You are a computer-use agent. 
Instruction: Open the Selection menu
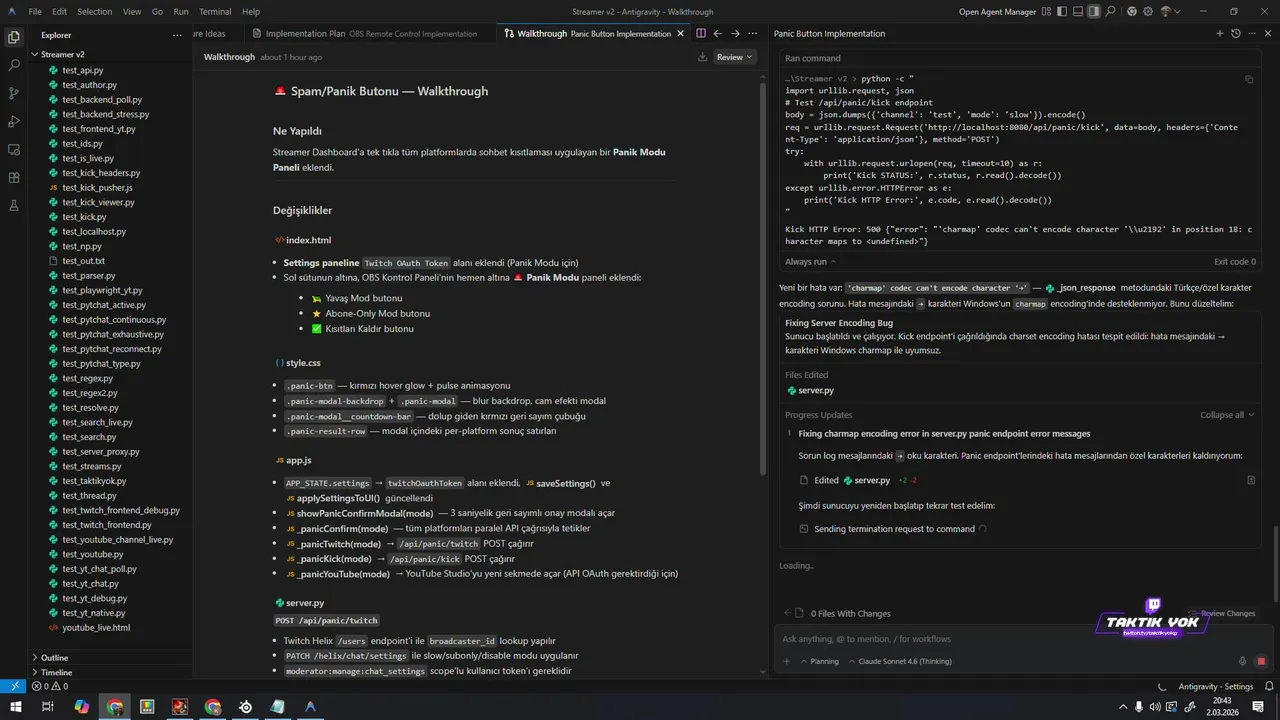point(95,12)
